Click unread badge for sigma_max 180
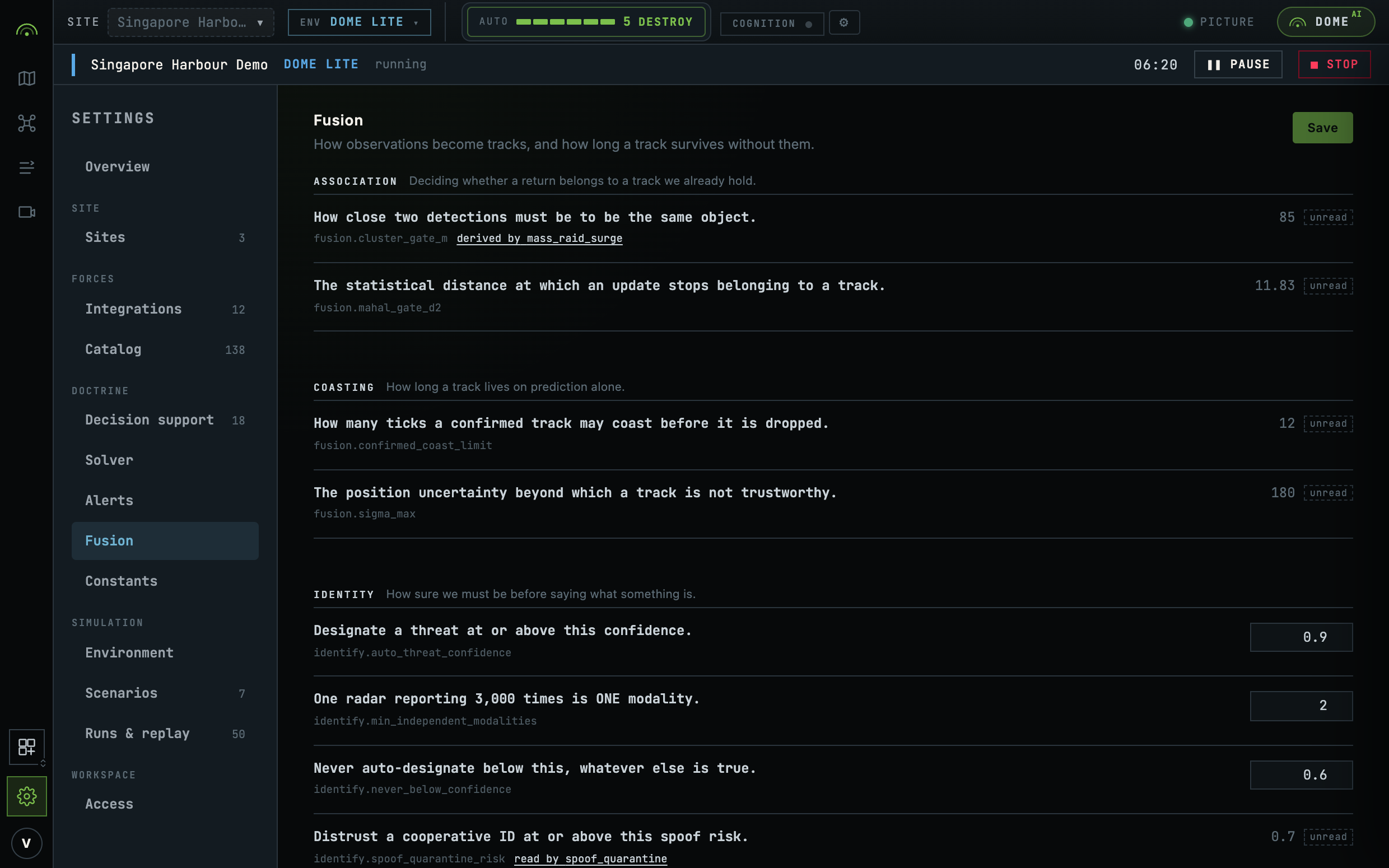This screenshot has width=1389, height=868. pyautogui.click(x=1327, y=493)
